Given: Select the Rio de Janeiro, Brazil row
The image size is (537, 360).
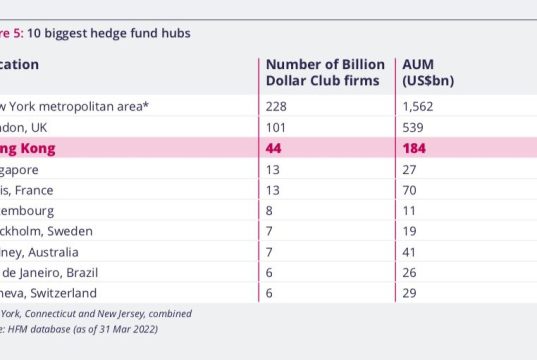Looking at the screenshot, I should (268, 273).
